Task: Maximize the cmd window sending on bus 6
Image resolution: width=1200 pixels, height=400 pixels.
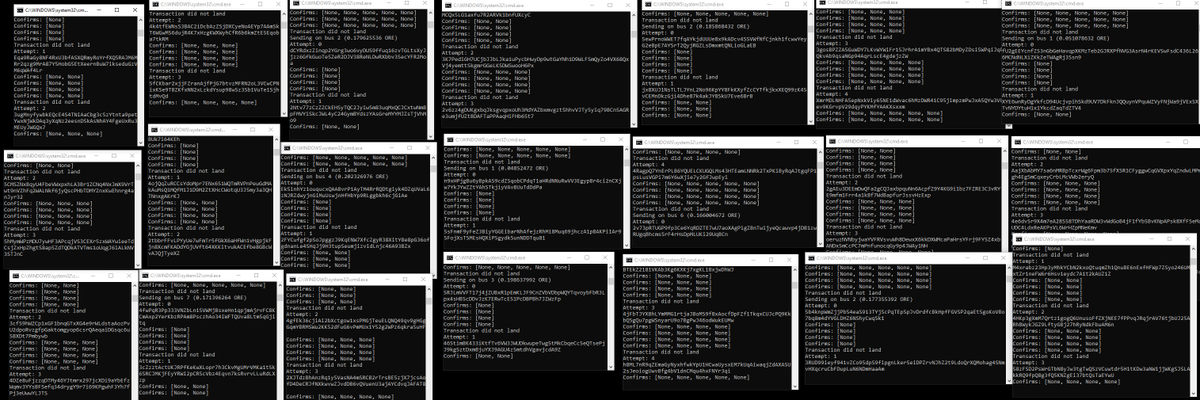Action: click(796, 142)
